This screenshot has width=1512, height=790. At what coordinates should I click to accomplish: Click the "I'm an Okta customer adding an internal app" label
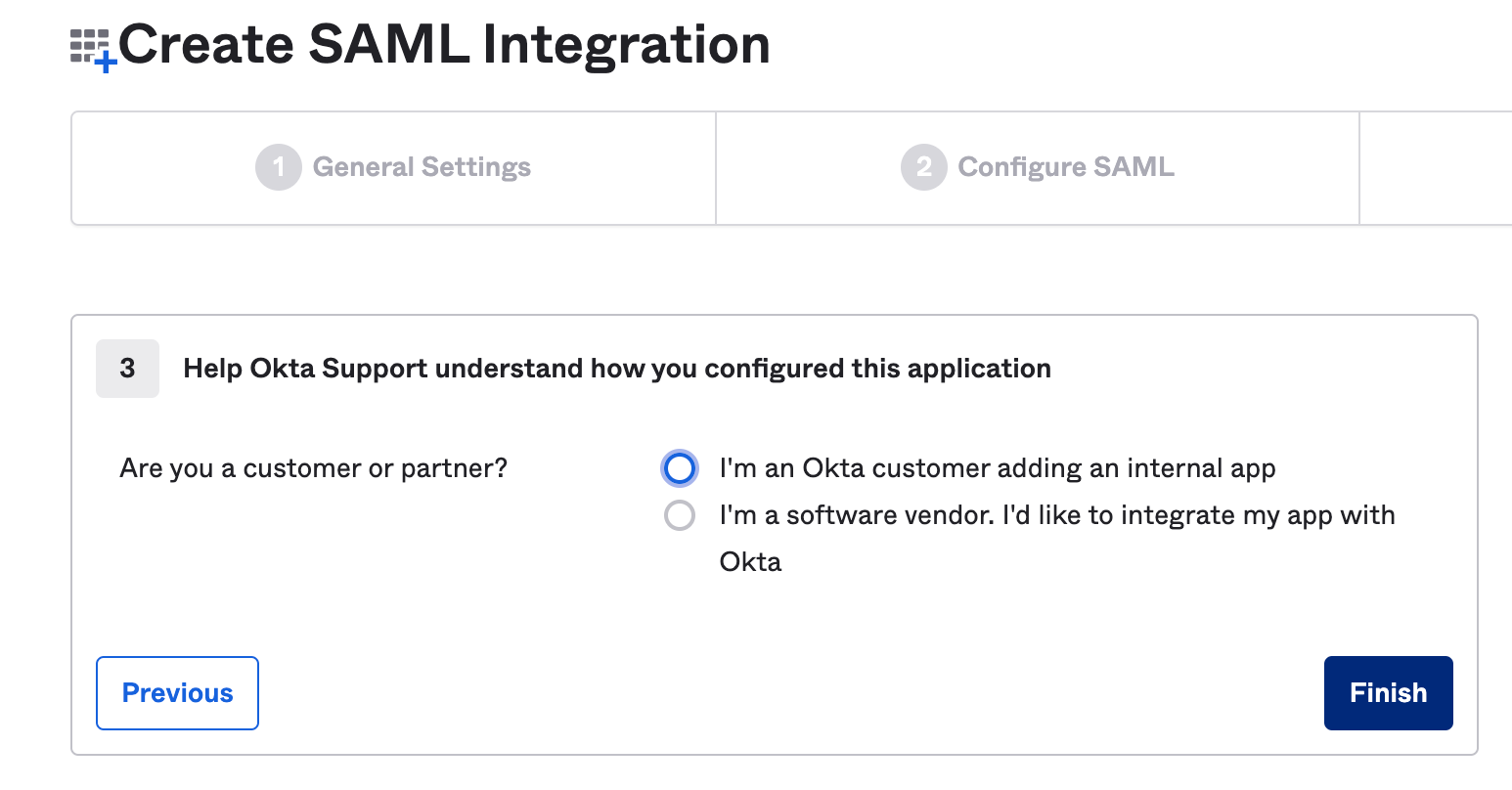coord(998,468)
